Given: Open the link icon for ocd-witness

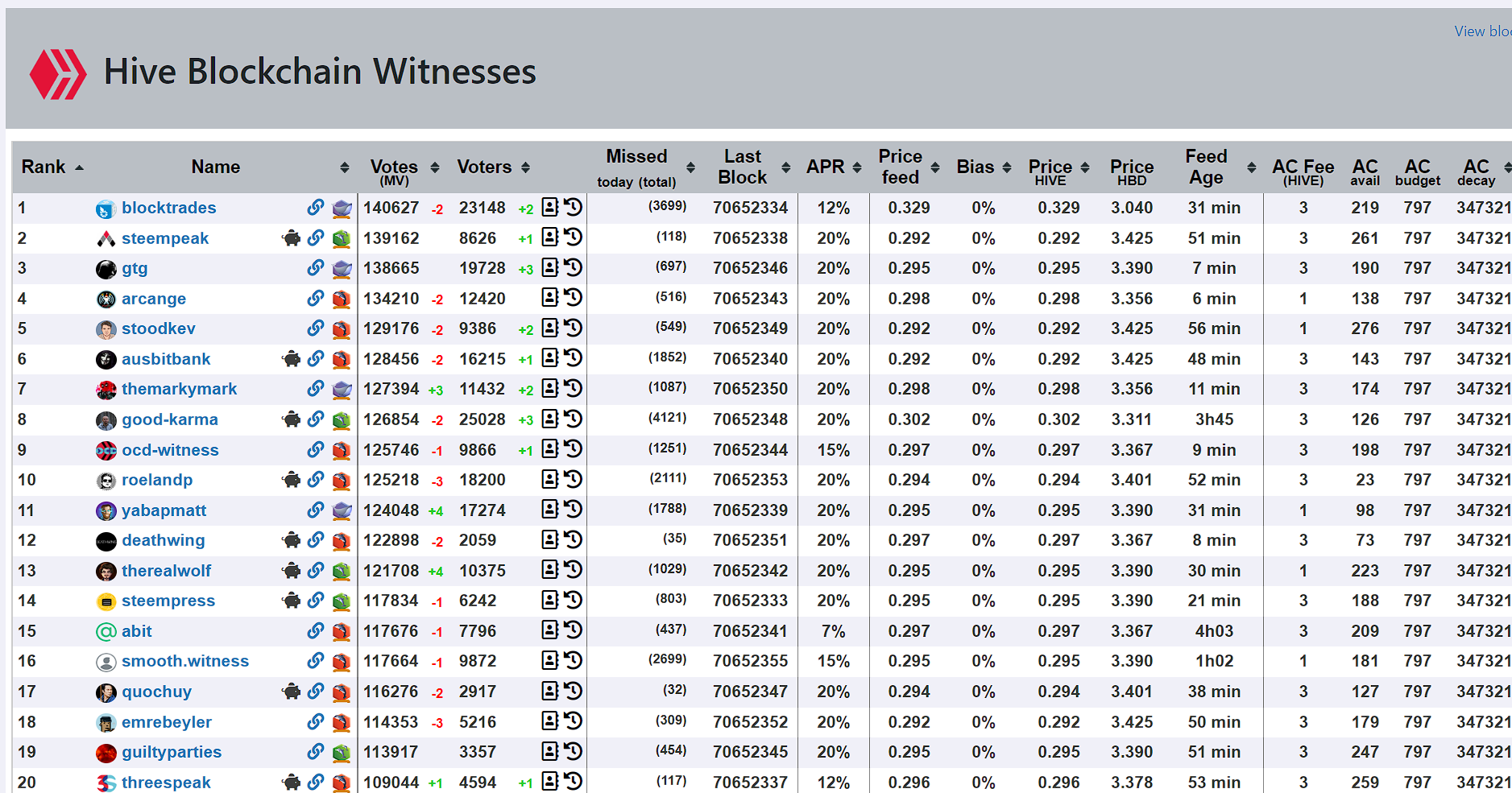Looking at the screenshot, I should point(316,449).
